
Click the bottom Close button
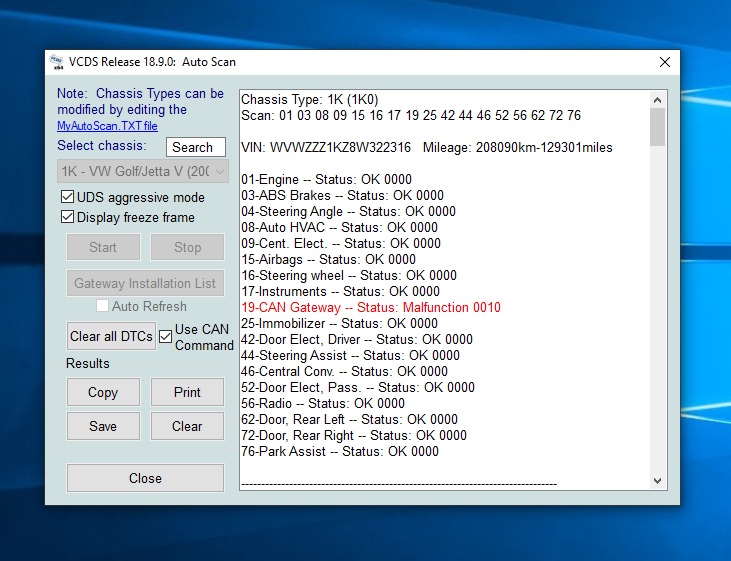[145, 478]
